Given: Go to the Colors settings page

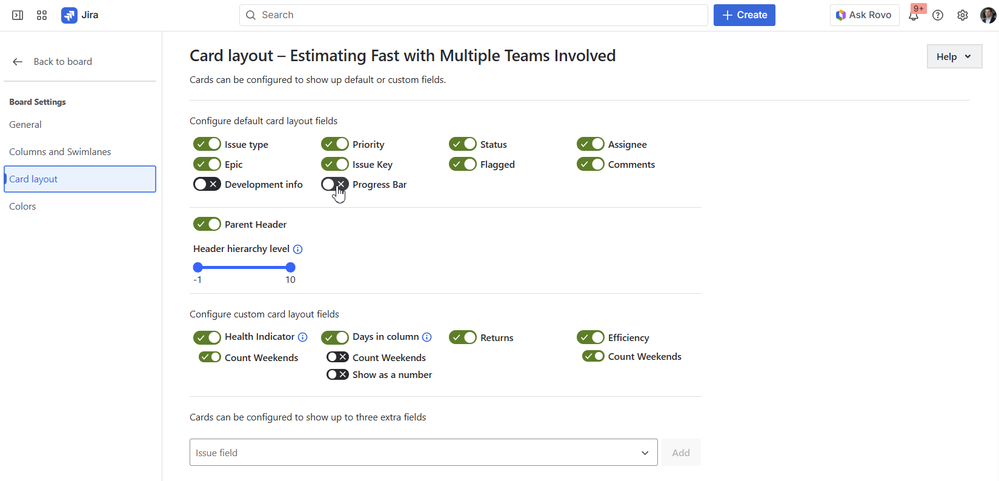Looking at the screenshot, I should pos(23,206).
